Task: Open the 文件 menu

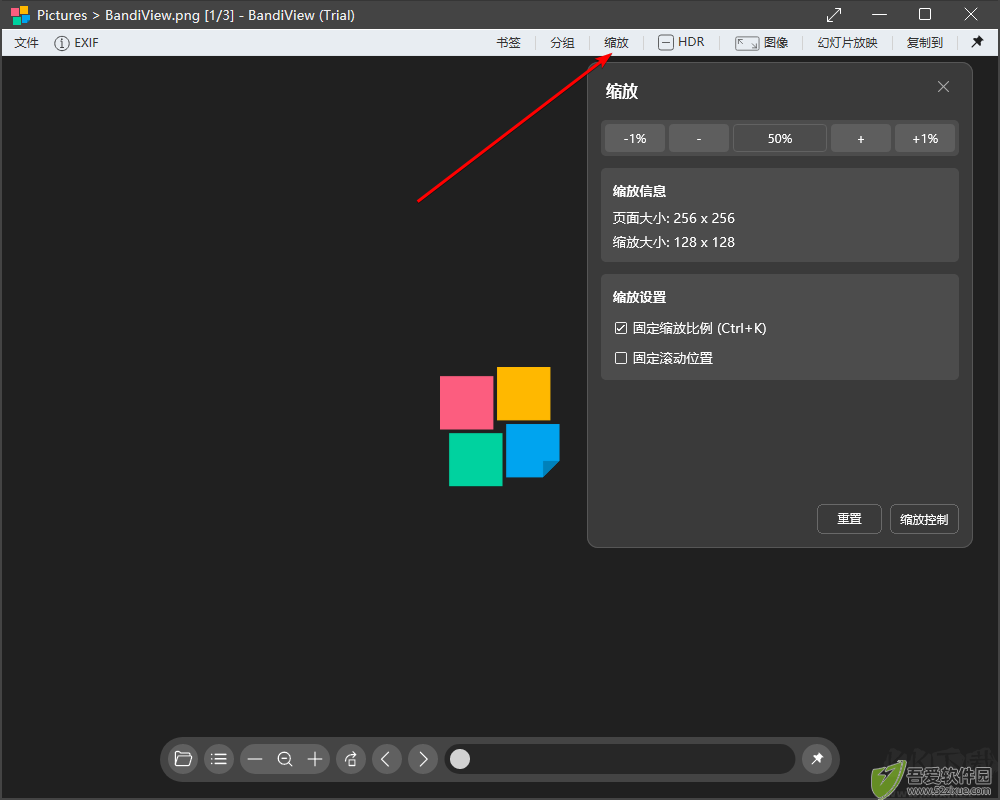Action: click(27, 43)
